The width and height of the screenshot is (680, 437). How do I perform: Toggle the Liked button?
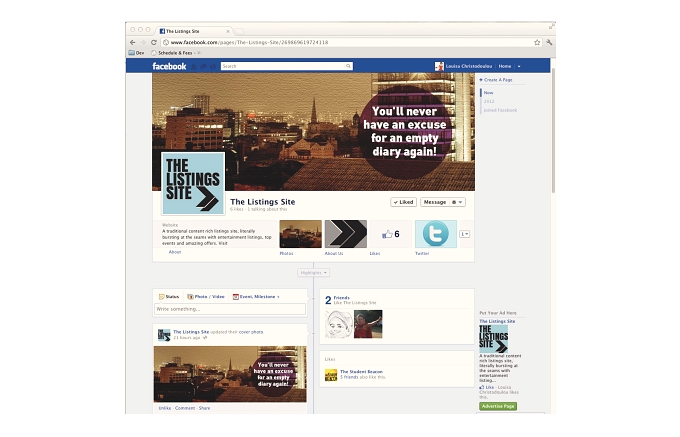click(403, 202)
